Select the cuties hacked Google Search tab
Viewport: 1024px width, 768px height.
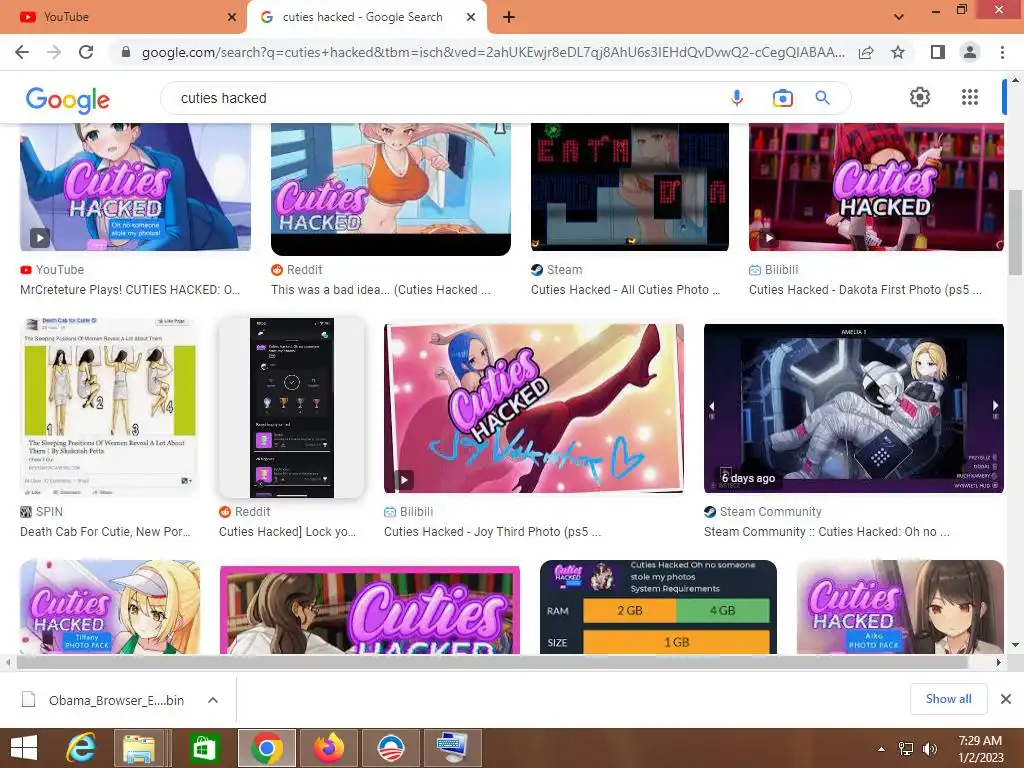(367, 17)
